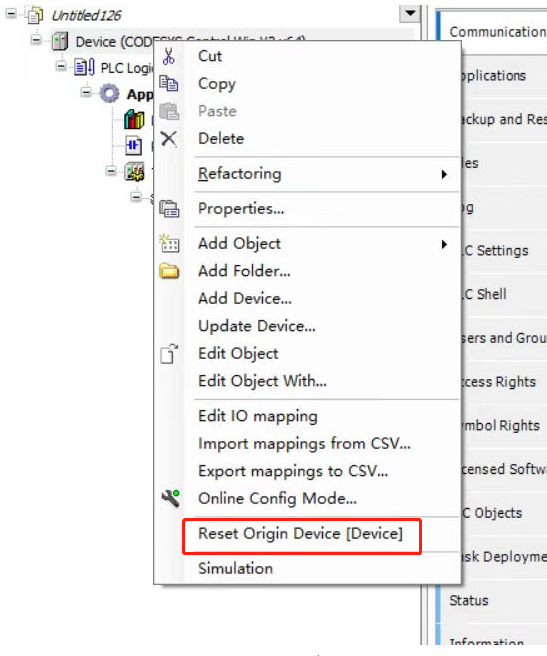This screenshot has width=547, height=656.
Task: Toggle Simulation in the context menu
Action: click(x=308, y=568)
